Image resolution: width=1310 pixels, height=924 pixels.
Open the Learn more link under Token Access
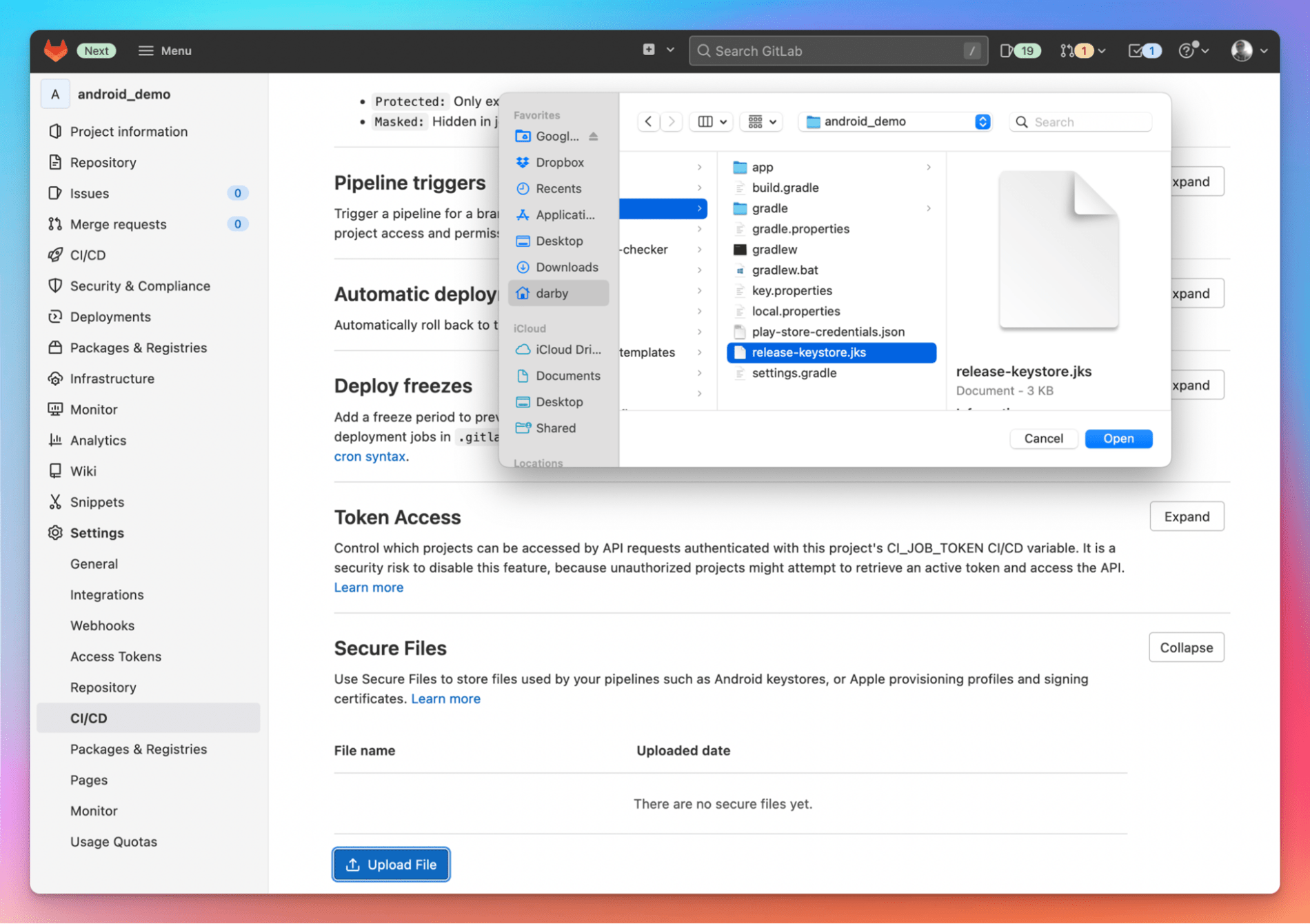[x=368, y=587]
